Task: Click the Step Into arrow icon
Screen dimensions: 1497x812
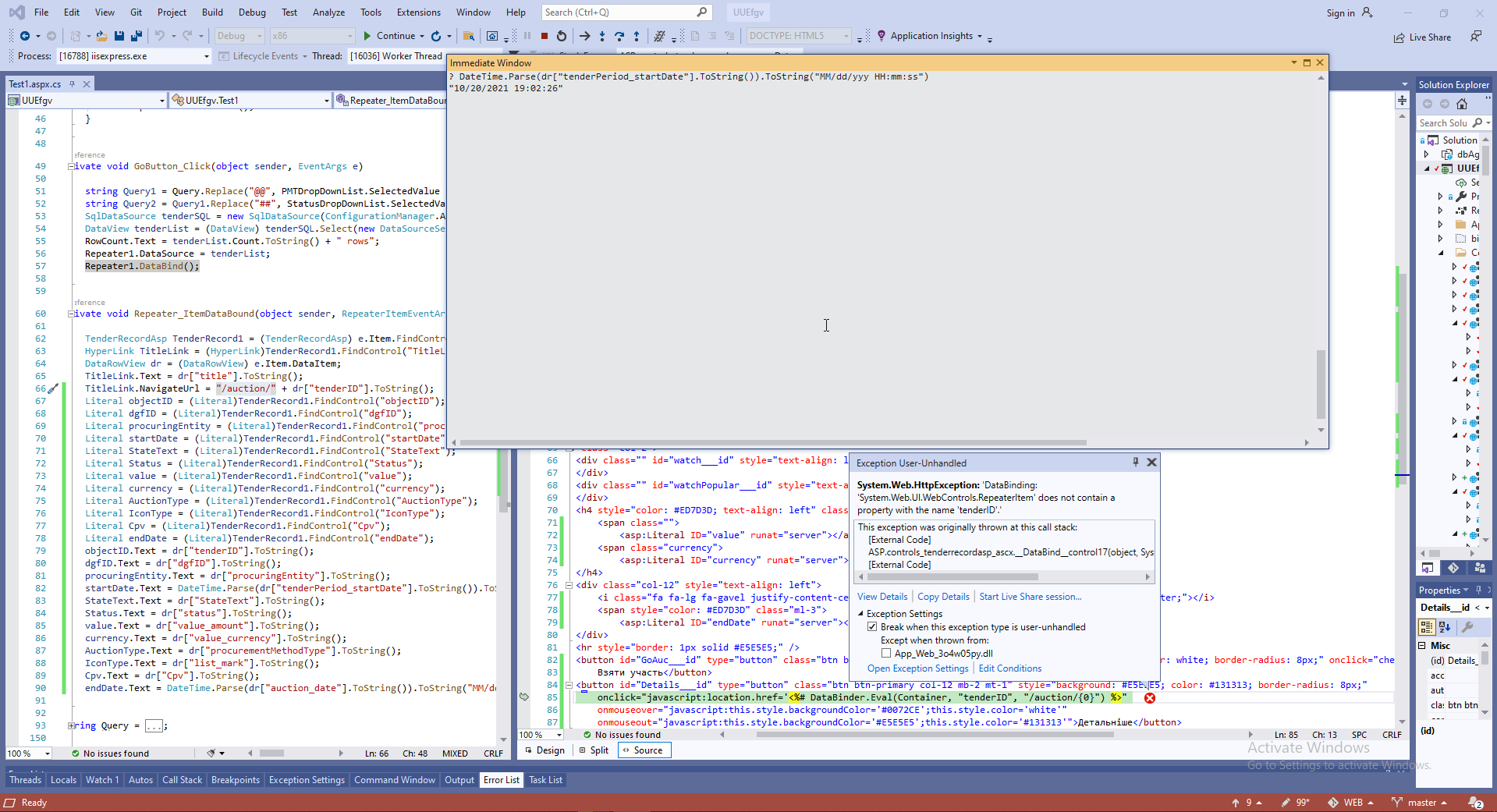Action: [602, 36]
